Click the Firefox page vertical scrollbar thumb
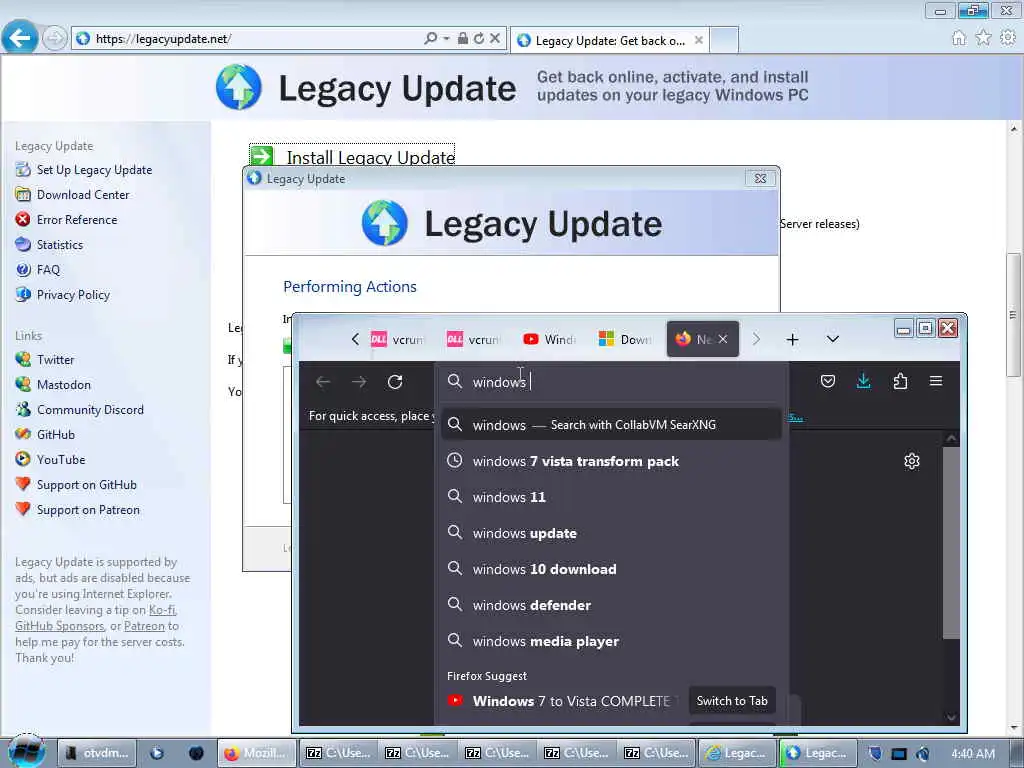The height and width of the screenshot is (768, 1024). [x=951, y=542]
